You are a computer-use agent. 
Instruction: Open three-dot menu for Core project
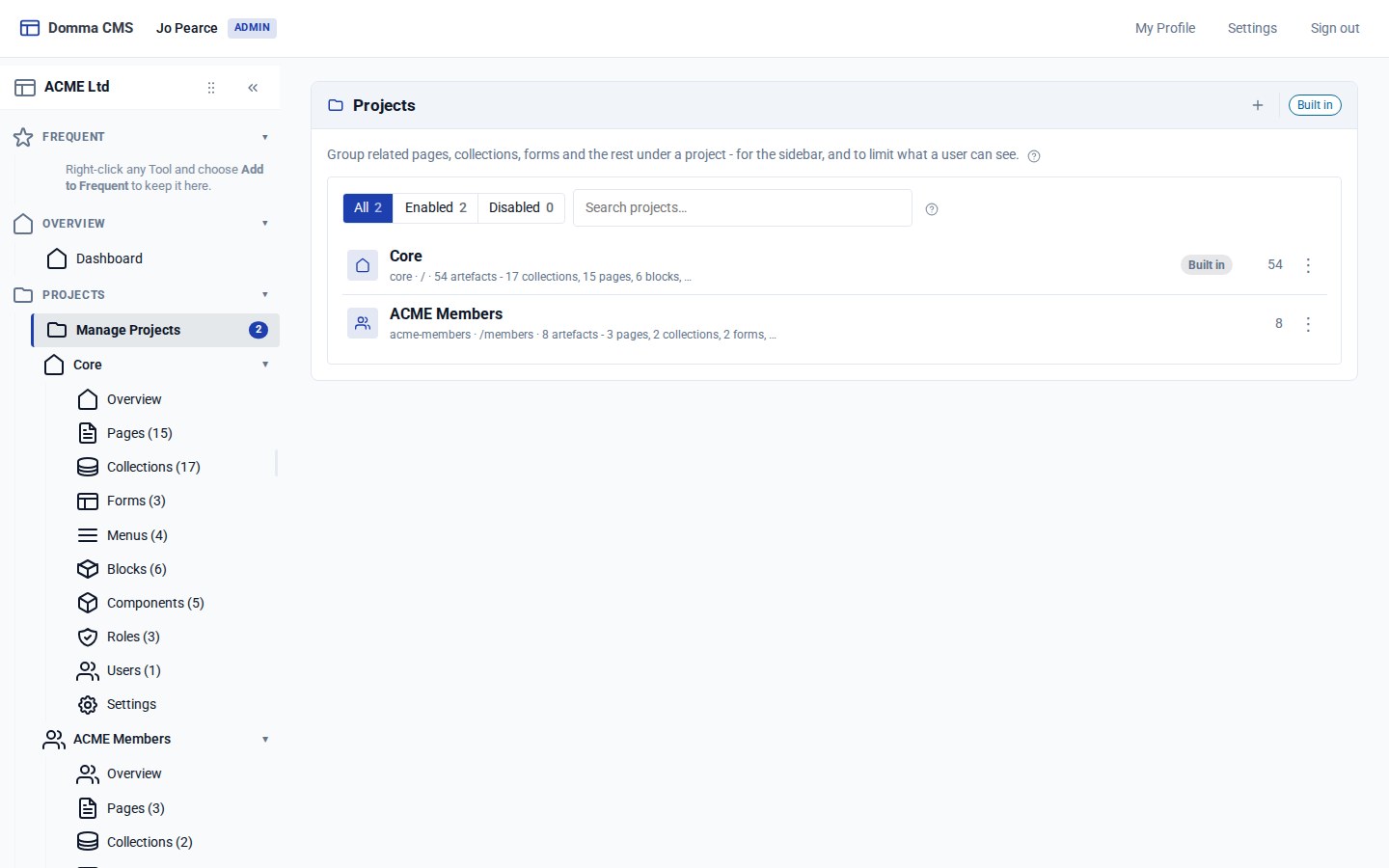click(x=1308, y=265)
